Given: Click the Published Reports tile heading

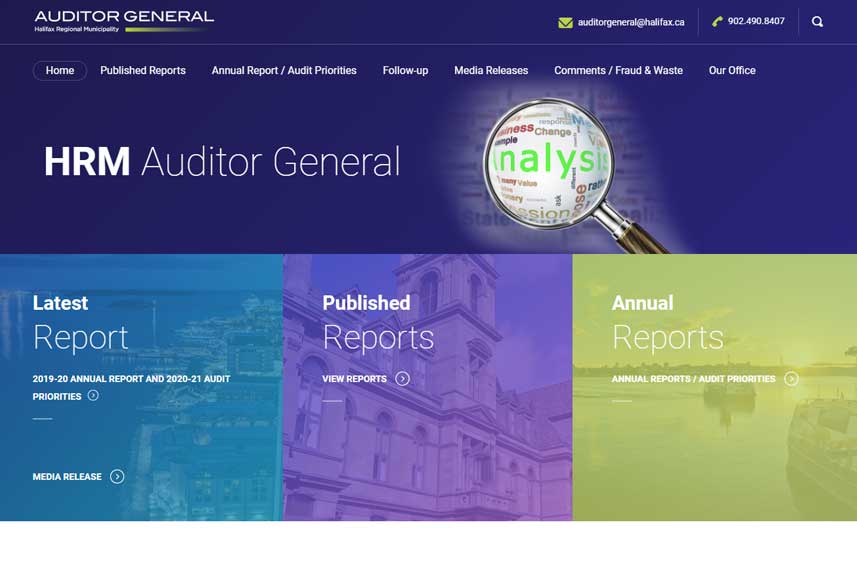Looking at the screenshot, I should pos(378,323).
